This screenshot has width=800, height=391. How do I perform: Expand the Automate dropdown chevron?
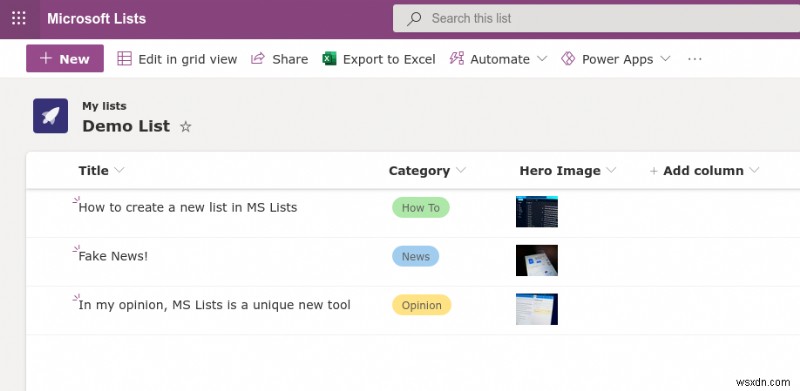click(542, 59)
